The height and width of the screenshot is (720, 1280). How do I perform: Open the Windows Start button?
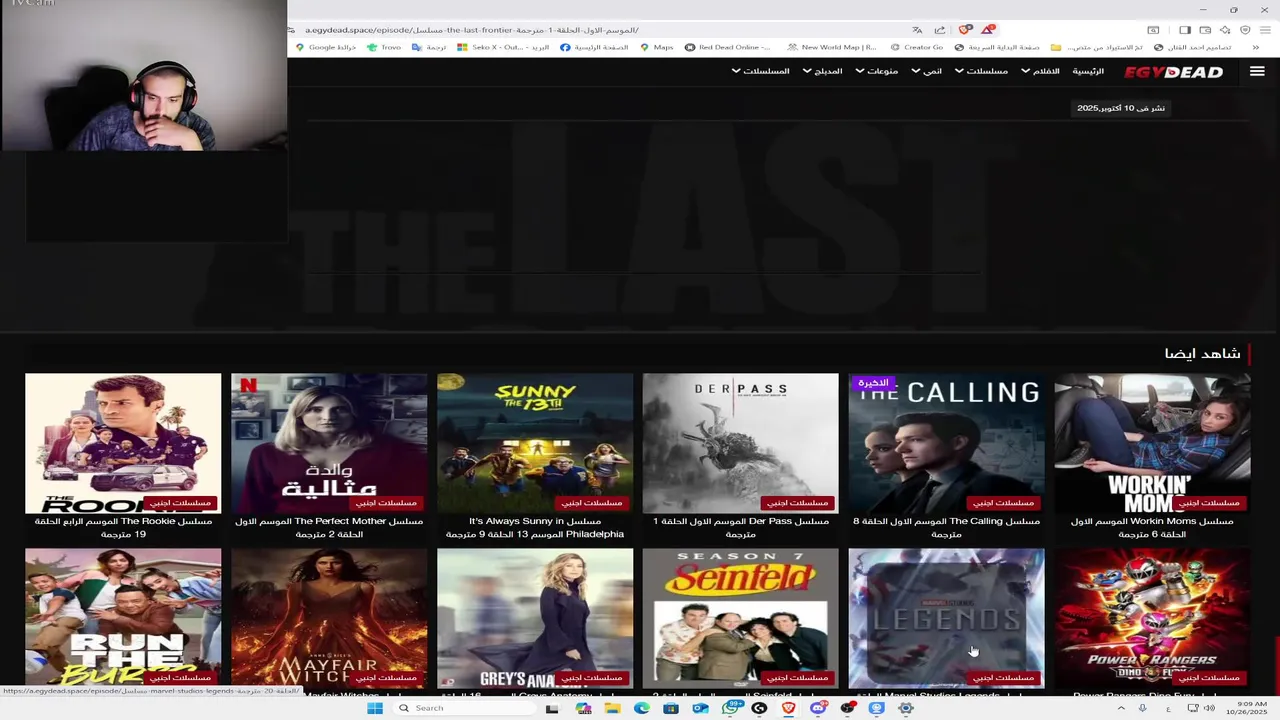click(375, 708)
